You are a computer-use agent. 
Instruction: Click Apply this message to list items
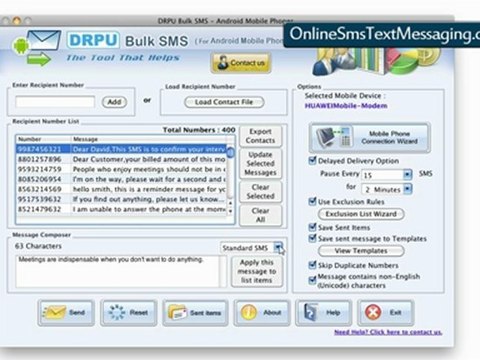click(x=257, y=271)
